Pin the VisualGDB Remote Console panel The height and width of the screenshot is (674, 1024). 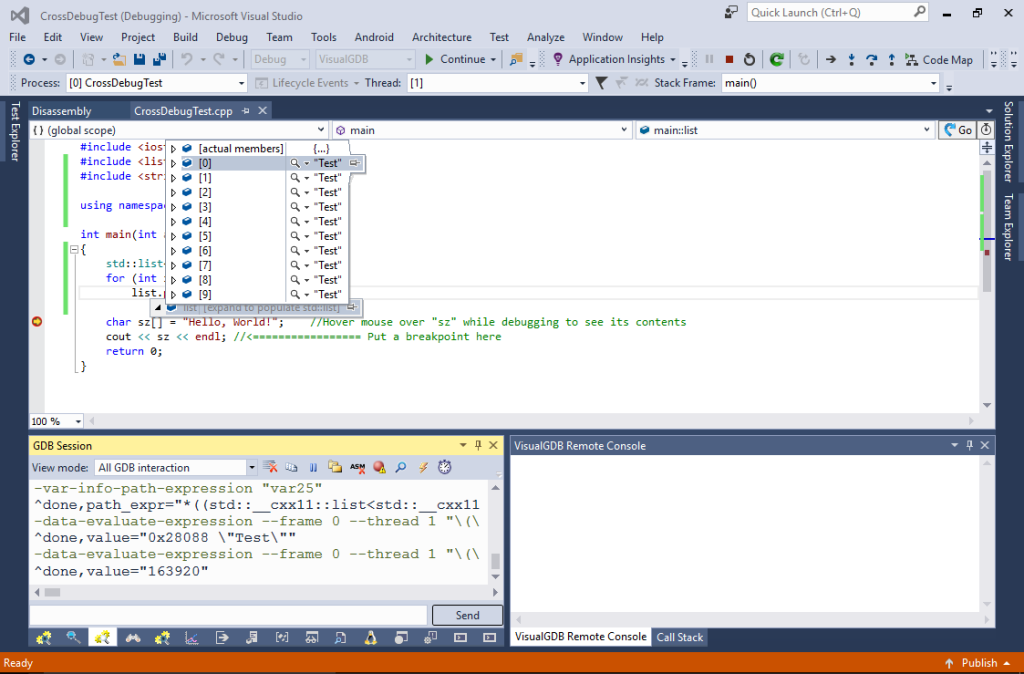970,445
